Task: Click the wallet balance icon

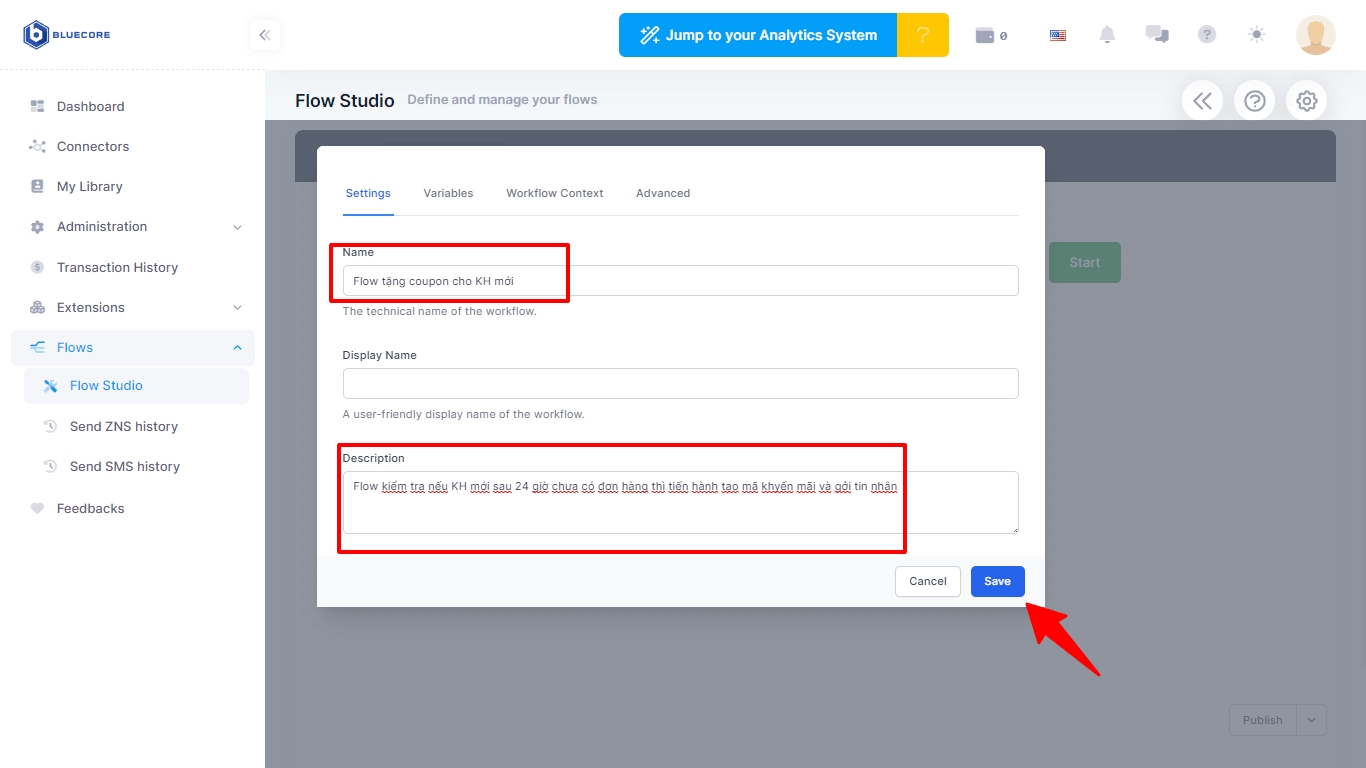Action: [x=986, y=35]
